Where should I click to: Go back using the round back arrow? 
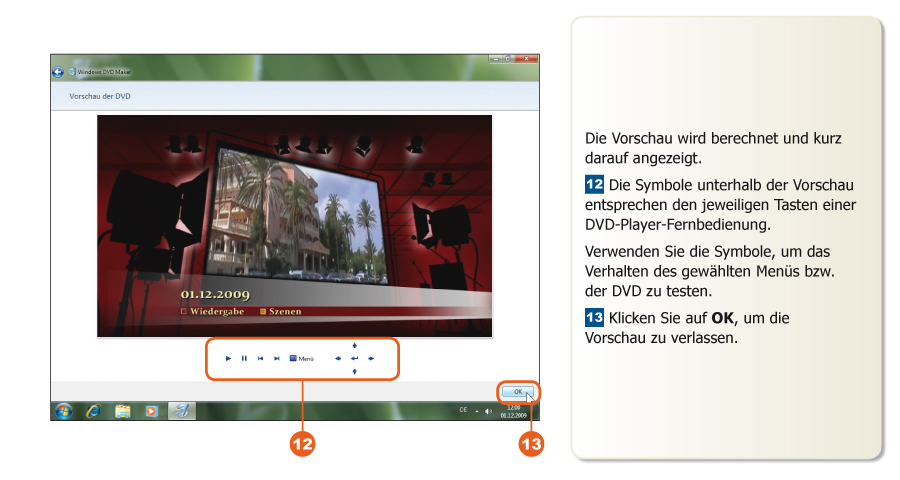pos(58,72)
